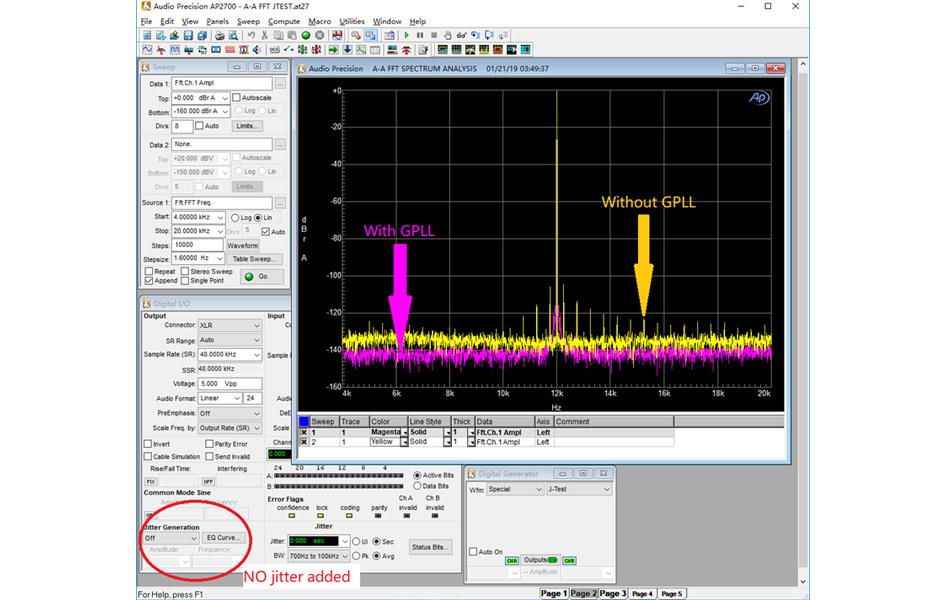Click the AP logo in the graph corner
The image size is (947, 600).
click(759, 97)
